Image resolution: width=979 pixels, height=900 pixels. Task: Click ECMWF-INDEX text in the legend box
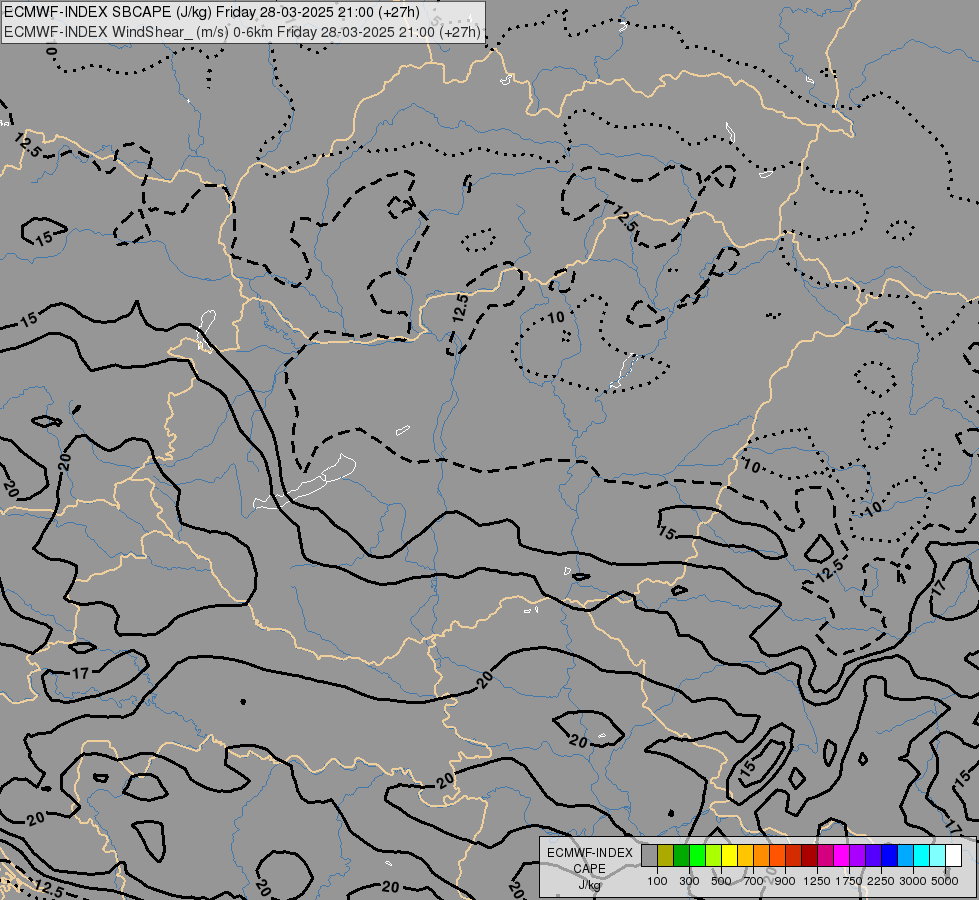tap(590, 853)
